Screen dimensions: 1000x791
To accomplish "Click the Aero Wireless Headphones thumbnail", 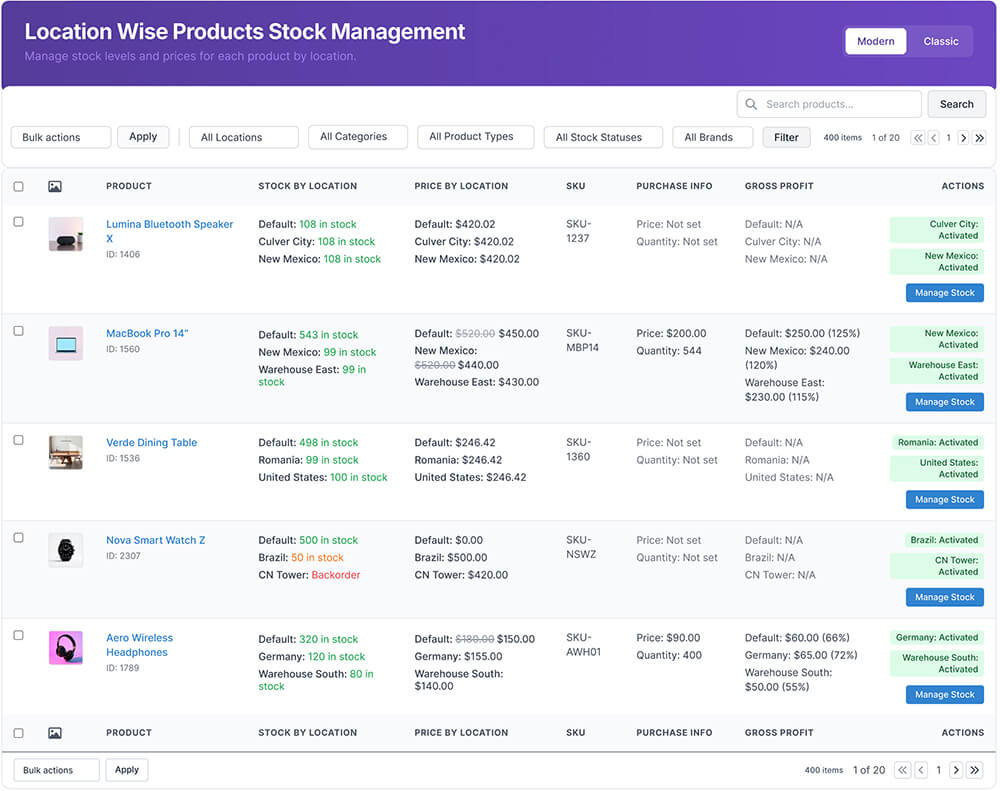I will (x=66, y=648).
